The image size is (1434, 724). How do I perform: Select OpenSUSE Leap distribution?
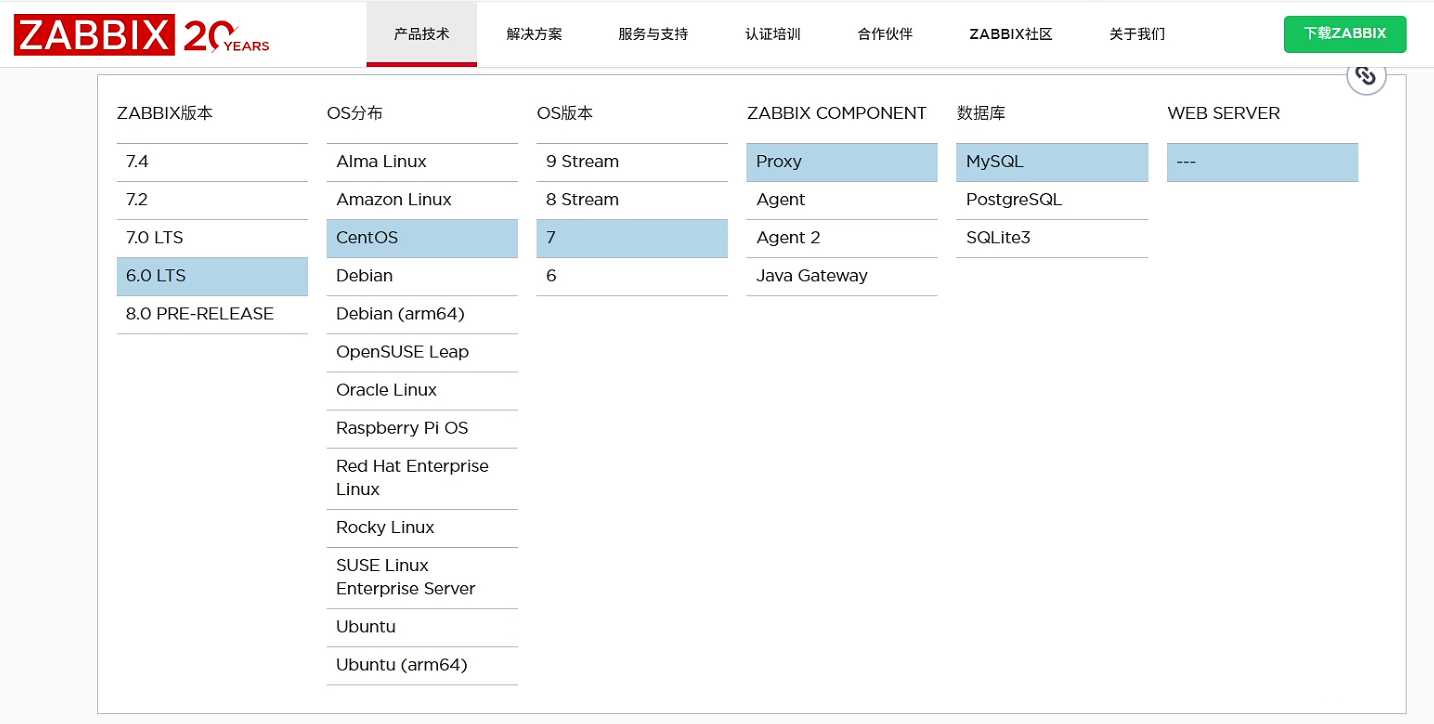coord(422,352)
